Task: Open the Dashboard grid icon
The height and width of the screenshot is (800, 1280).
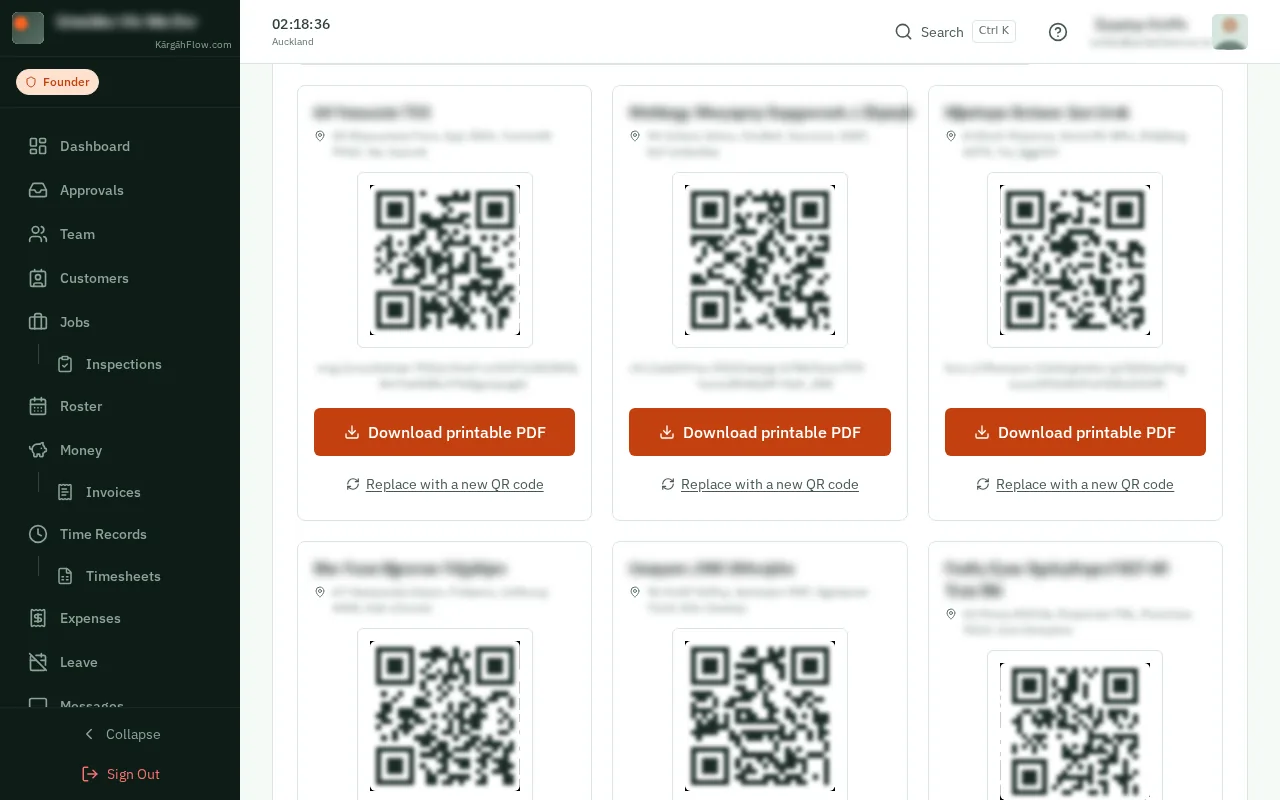Action: (x=38, y=146)
